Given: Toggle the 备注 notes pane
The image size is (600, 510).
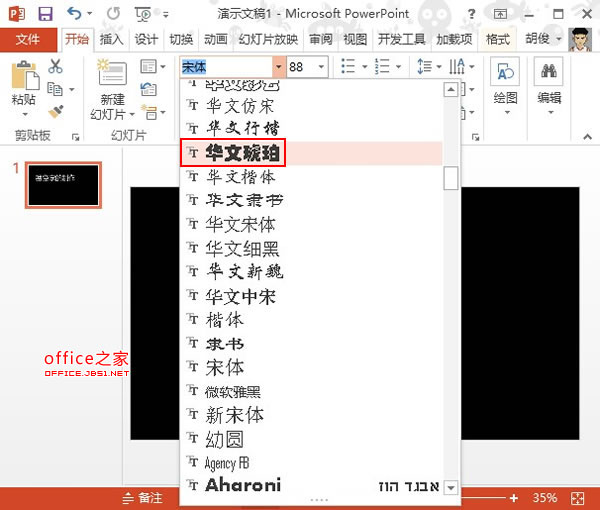Looking at the screenshot, I should click(x=143, y=498).
